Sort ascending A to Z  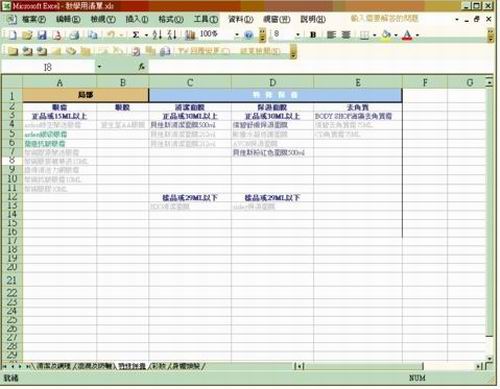[x=157, y=35]
